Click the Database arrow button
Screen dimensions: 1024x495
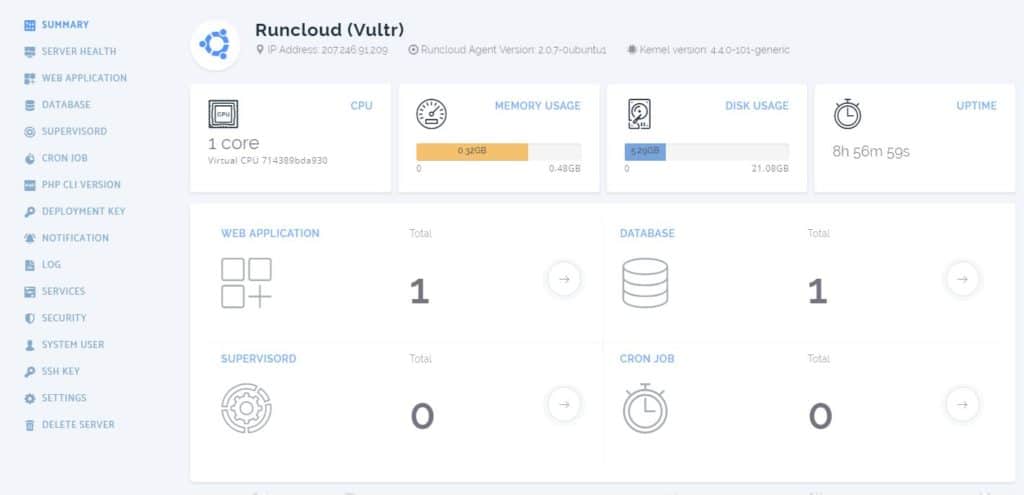coord(962,279)
